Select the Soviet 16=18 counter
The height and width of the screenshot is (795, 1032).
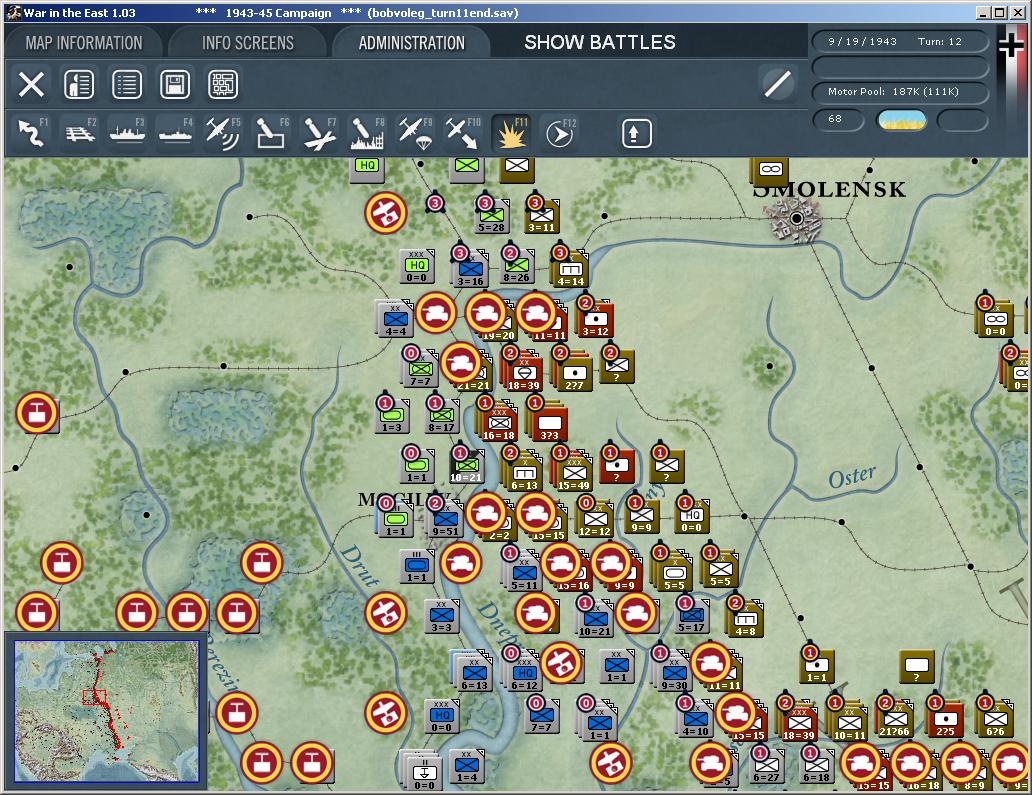[498, 421]
